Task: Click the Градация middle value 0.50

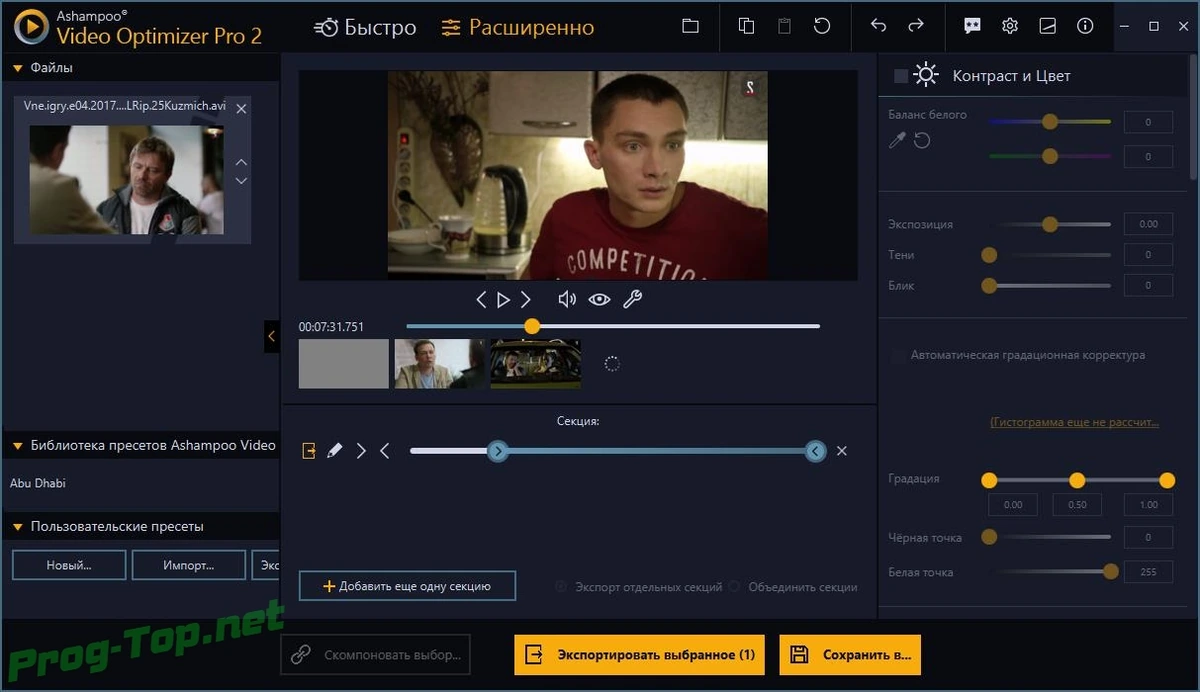Action: [x=1077, y=505]
